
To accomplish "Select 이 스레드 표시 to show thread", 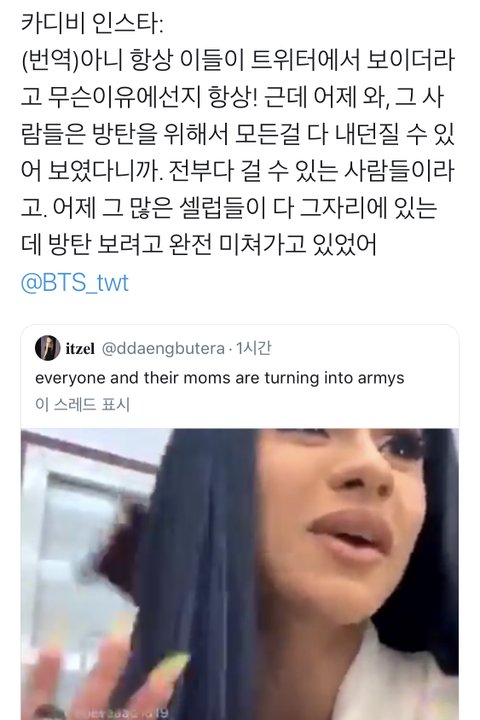I will 83,405.
